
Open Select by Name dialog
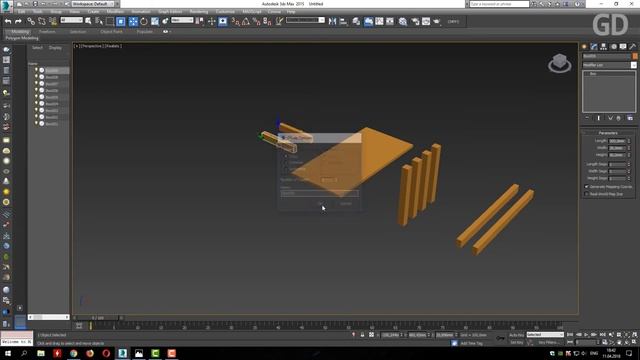[99, 21]
